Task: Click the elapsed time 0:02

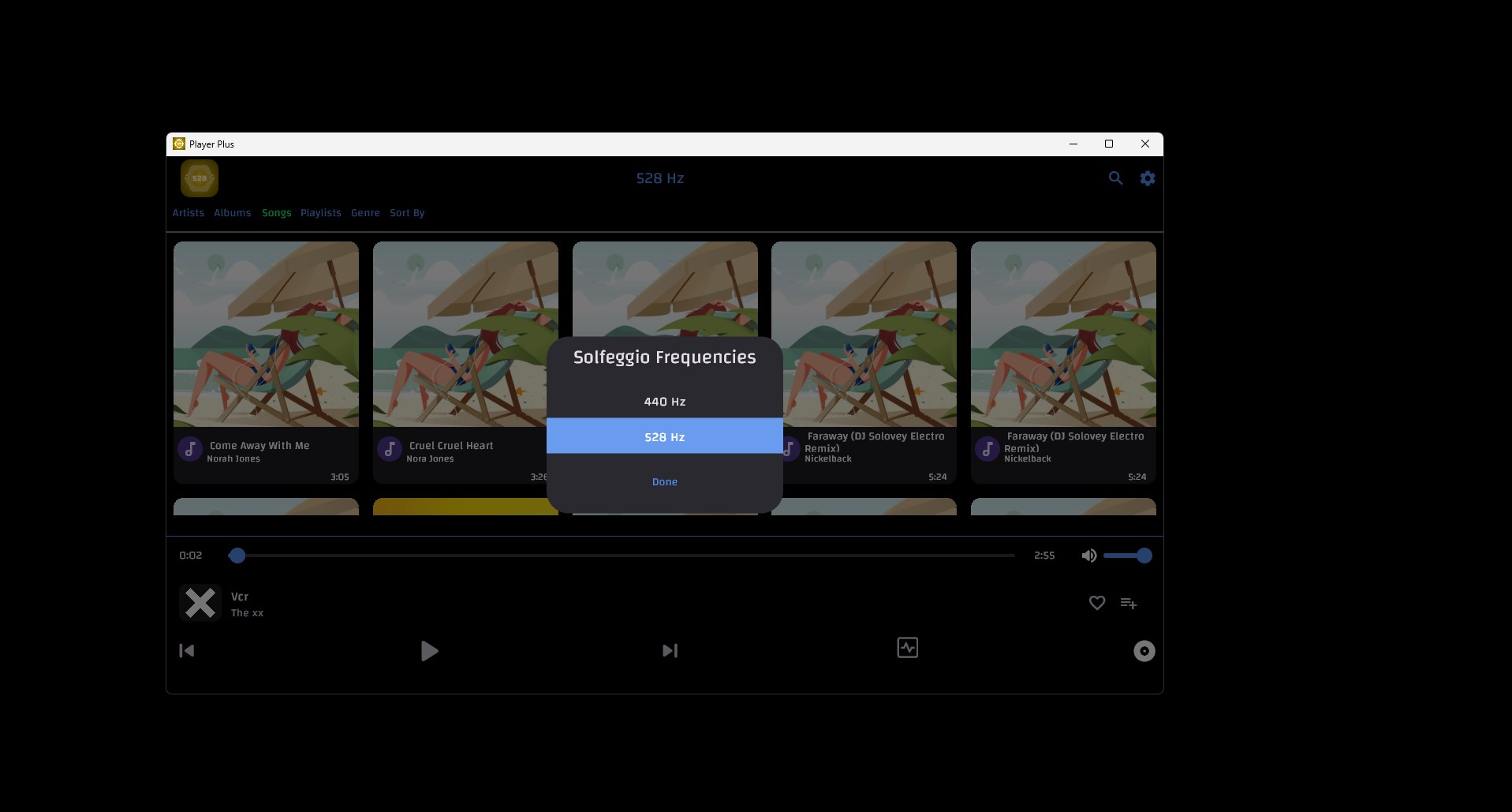Action: coord(191,556)
